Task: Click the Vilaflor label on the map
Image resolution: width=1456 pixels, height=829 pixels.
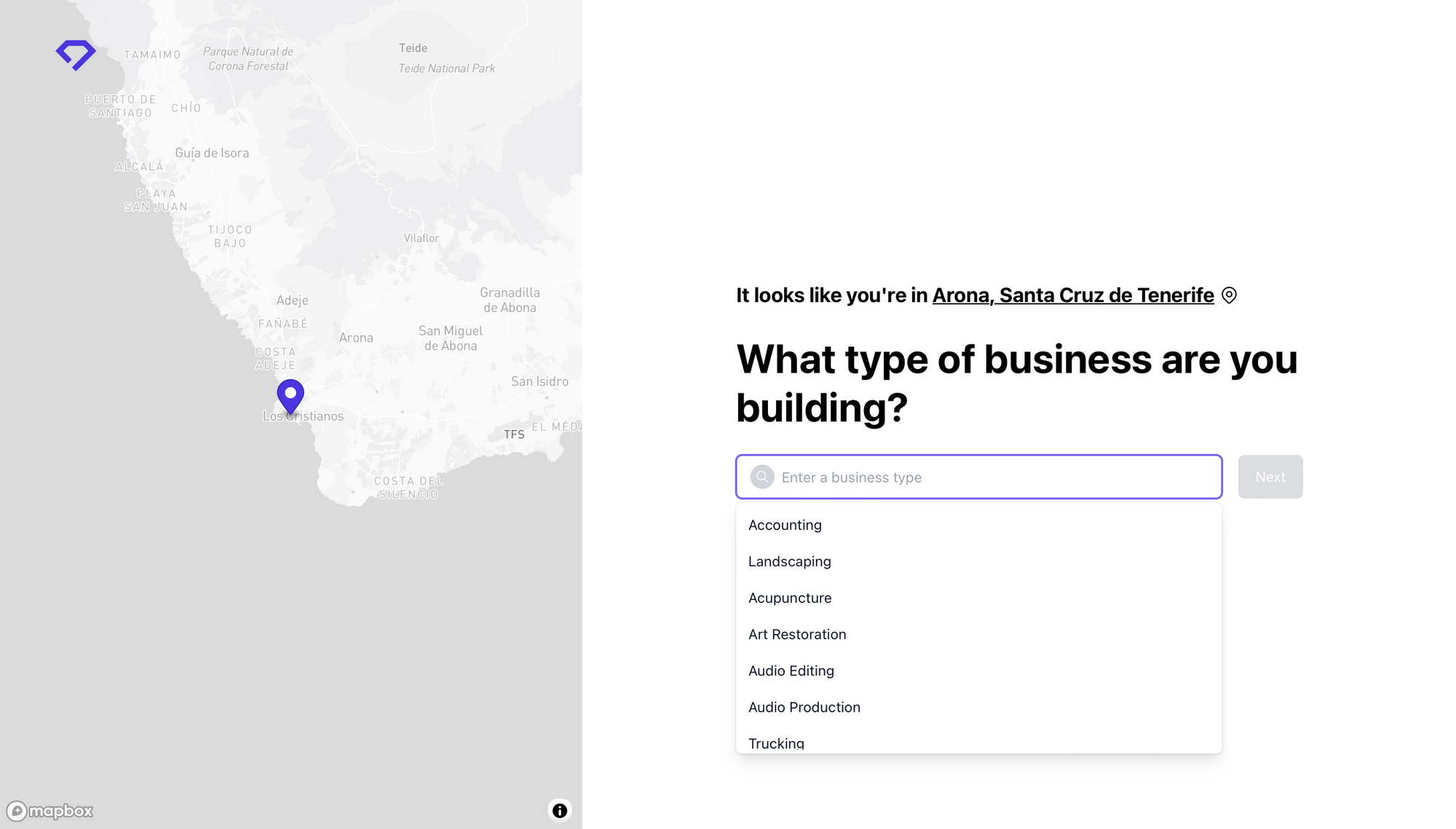Action: click(x=421, y=238)
